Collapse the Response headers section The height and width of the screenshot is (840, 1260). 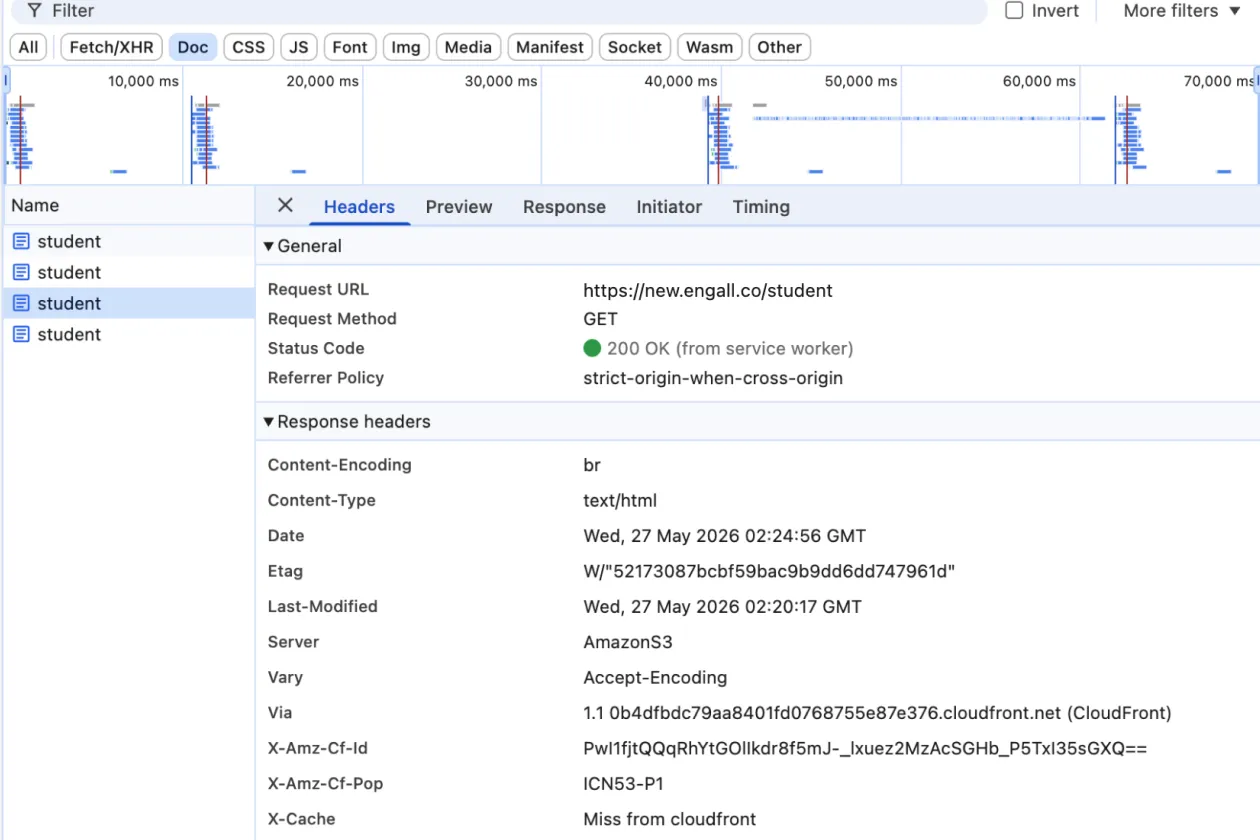click(268, 422)
